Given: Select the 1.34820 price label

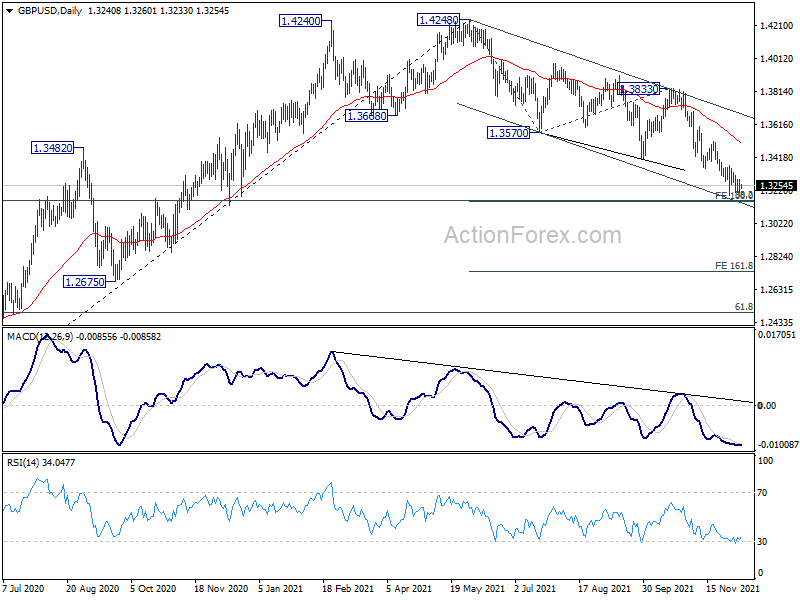Looking at the screenshot, I should pyautogui.click(x=53, y=148).
